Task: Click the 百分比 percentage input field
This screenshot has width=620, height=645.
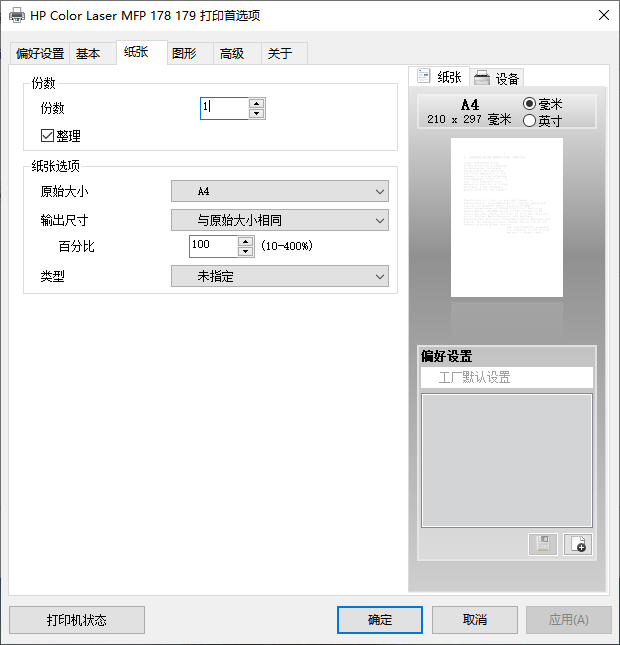Action: tap(213, 246)
